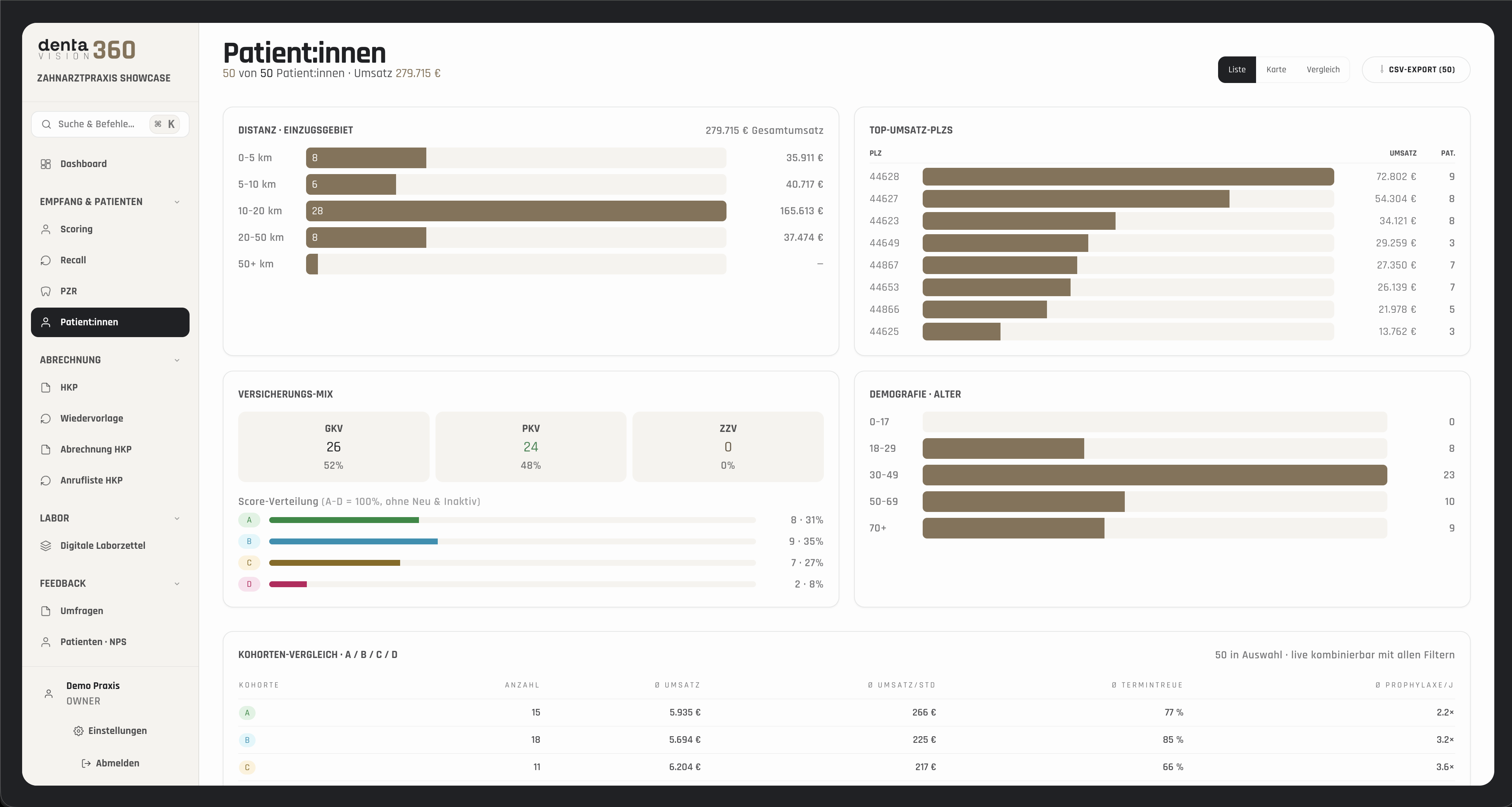The height and width of the screenshot is (807, 1512).
Task: Collapse the Labor section chevron
Action: pos(177,518)
